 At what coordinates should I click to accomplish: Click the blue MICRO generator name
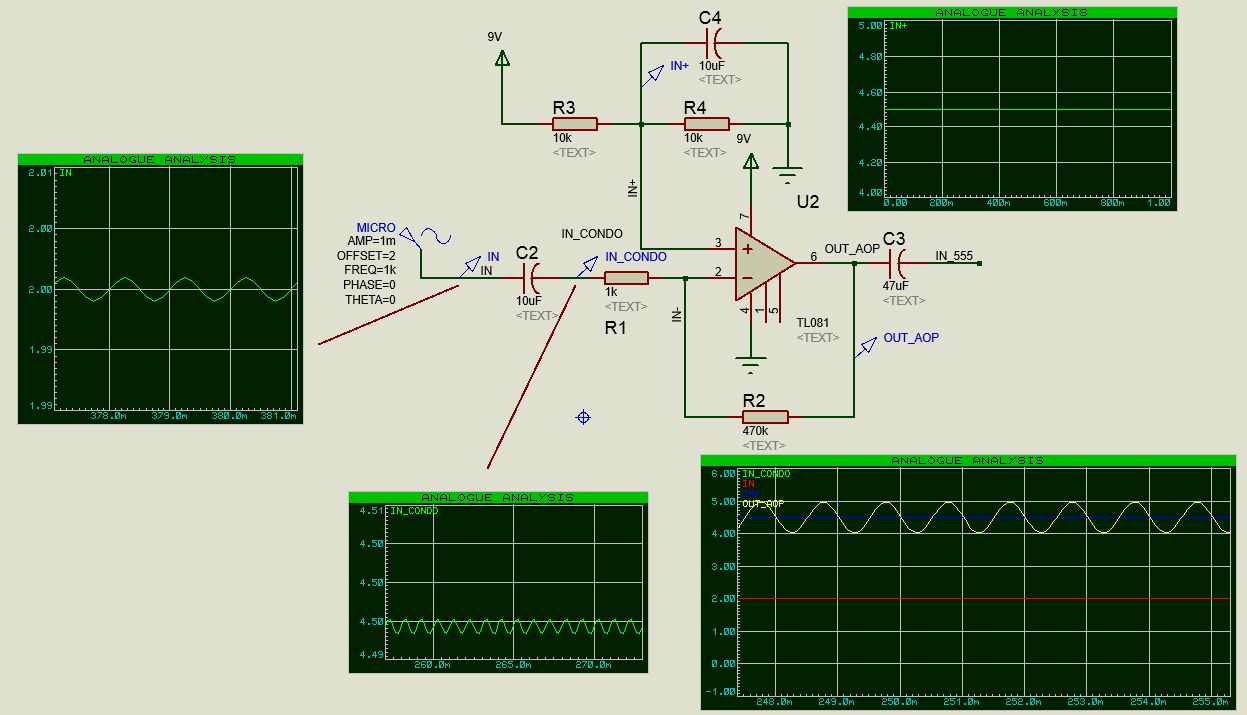[x=376, y=228]
